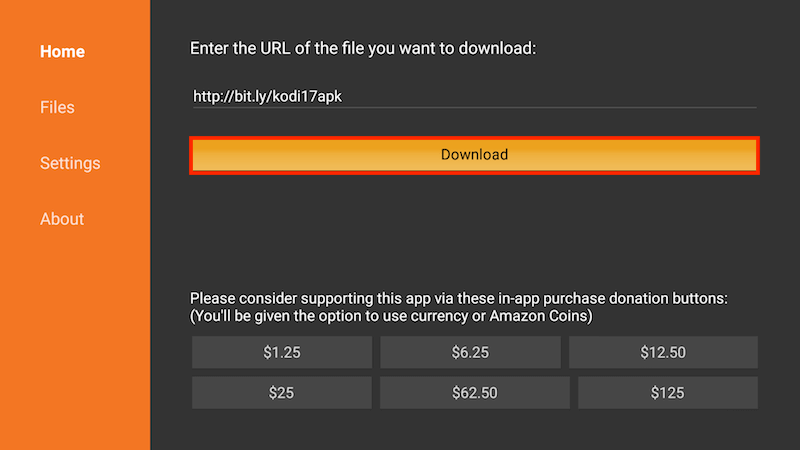Start the download with Download button
The image size is (800, 450).
tap(474, 155)
